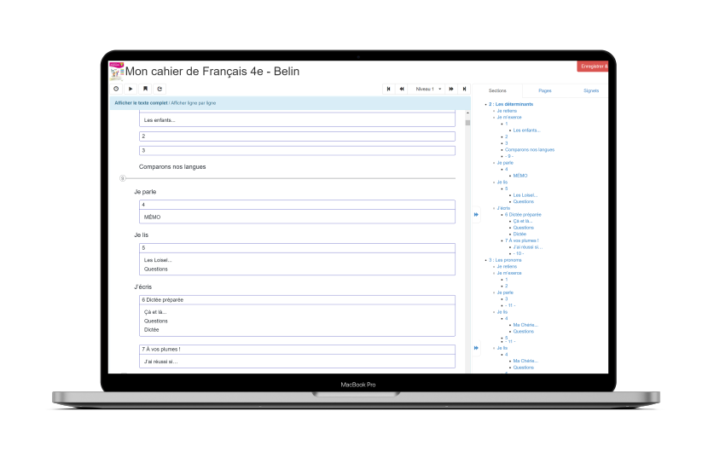Select 'MÉMO' line in main content
This screenshot has height=475, width=720.
pyautogui.click(x=152, y=217)
